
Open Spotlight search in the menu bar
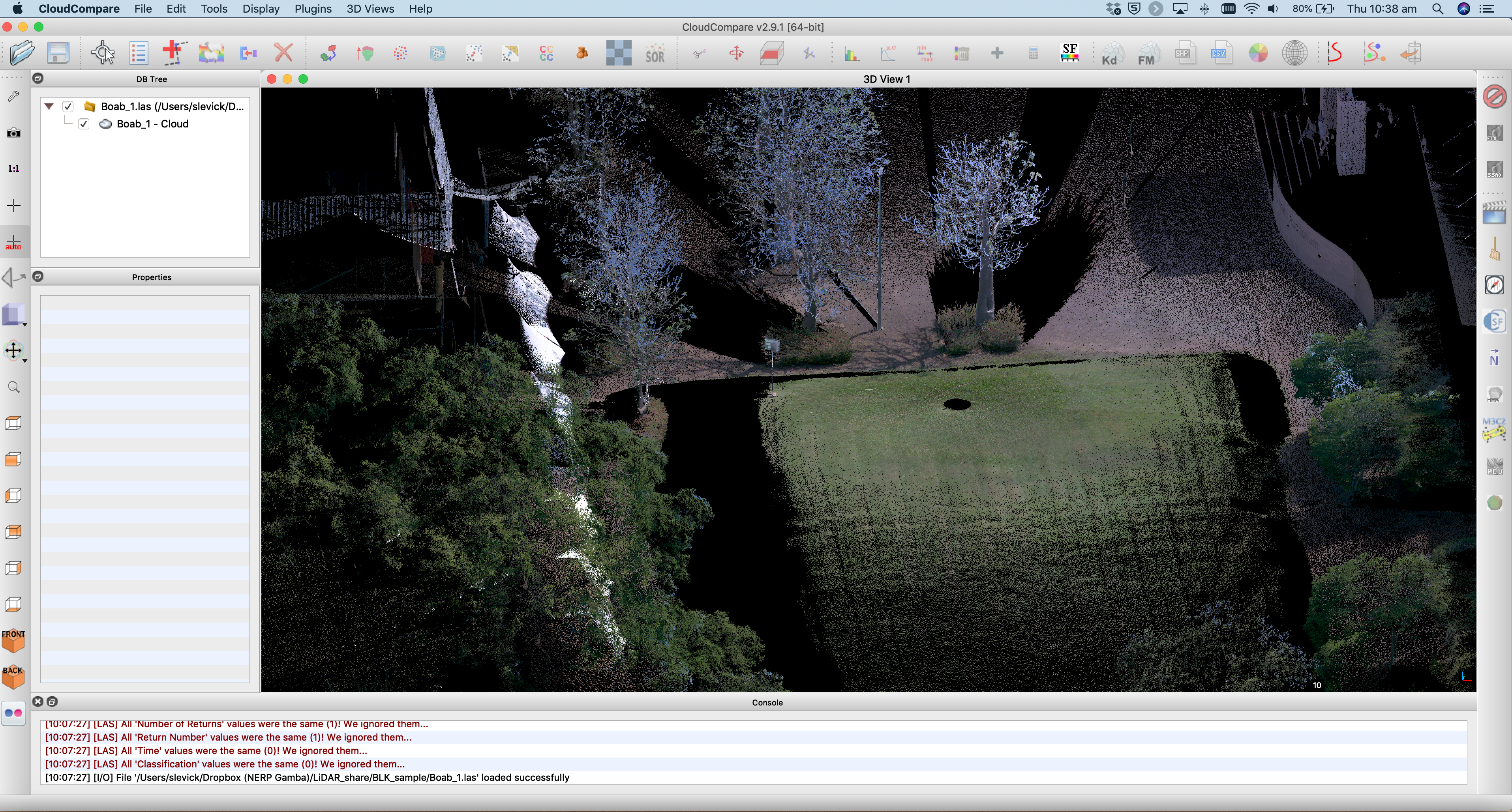pyautogui.click(x=1437, y=9)
